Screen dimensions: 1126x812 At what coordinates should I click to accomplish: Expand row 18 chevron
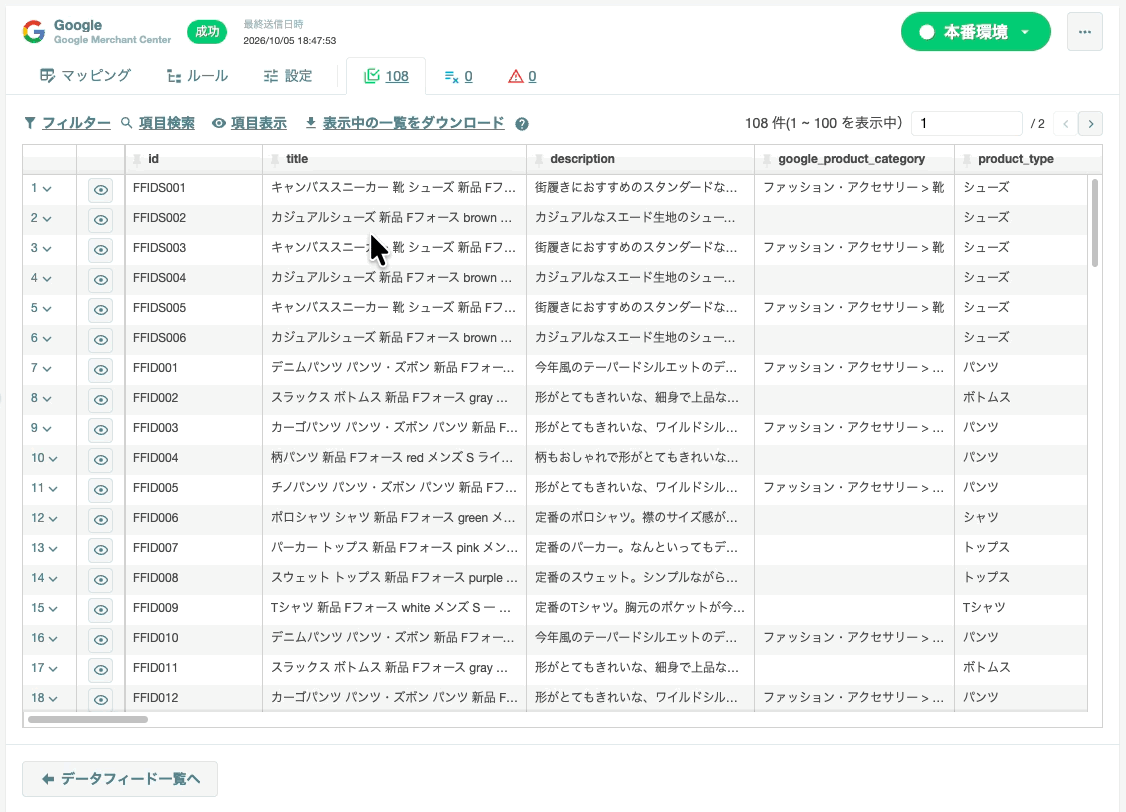click(52, 699)
